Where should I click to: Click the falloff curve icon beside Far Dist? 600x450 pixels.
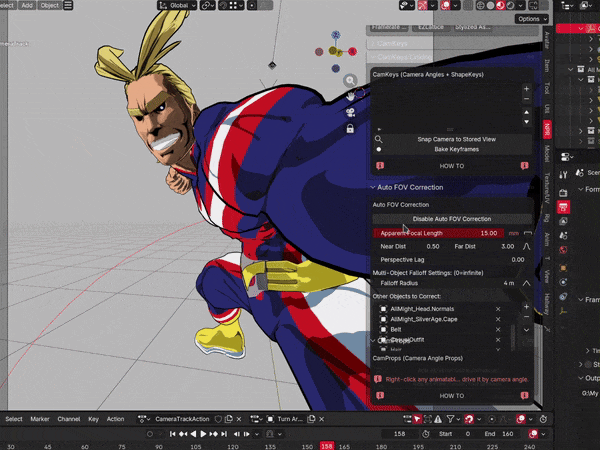pyautogui.click(x=527, y=246)
